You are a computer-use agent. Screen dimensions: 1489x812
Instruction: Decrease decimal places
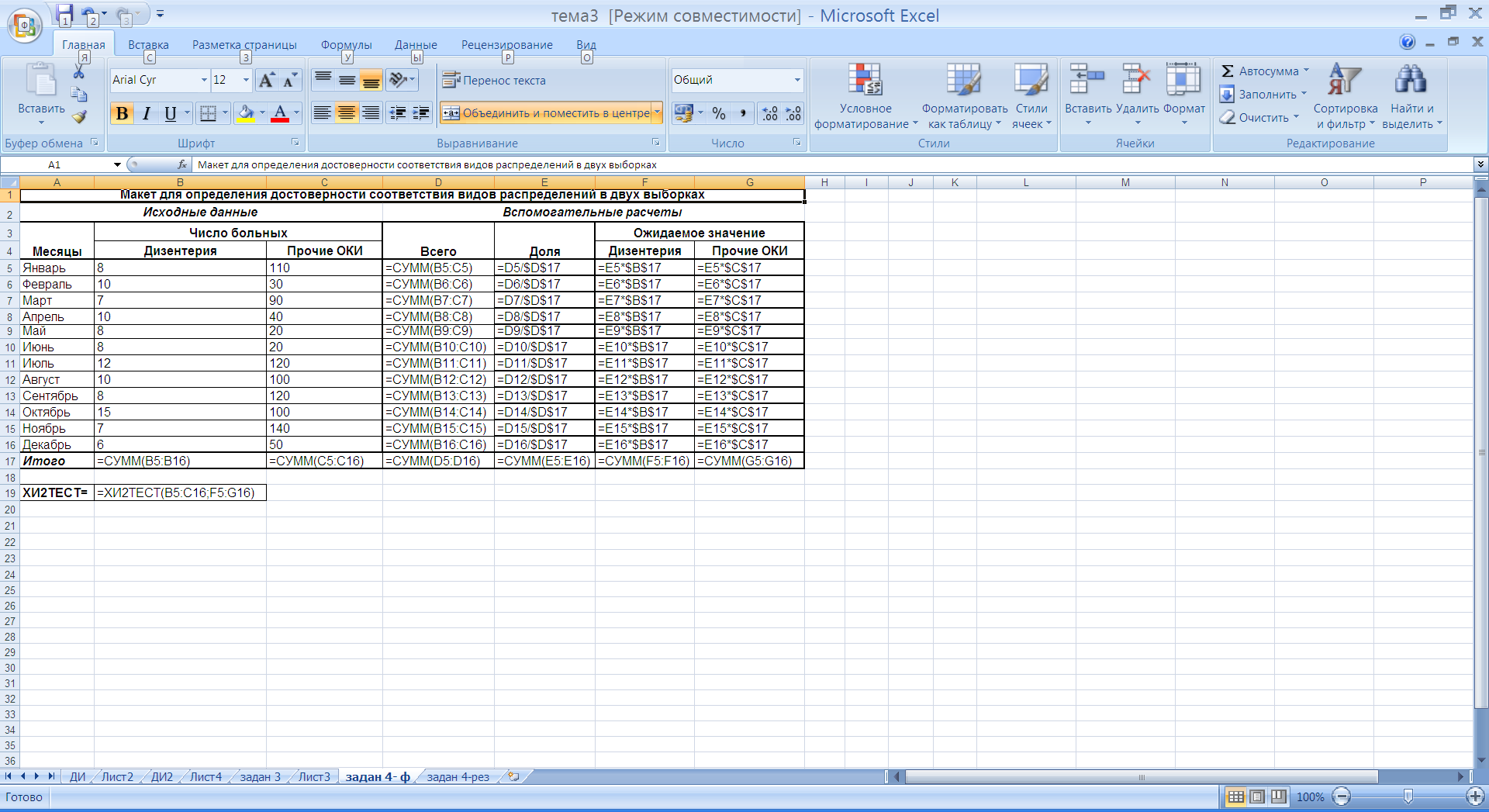click(793, 114)
